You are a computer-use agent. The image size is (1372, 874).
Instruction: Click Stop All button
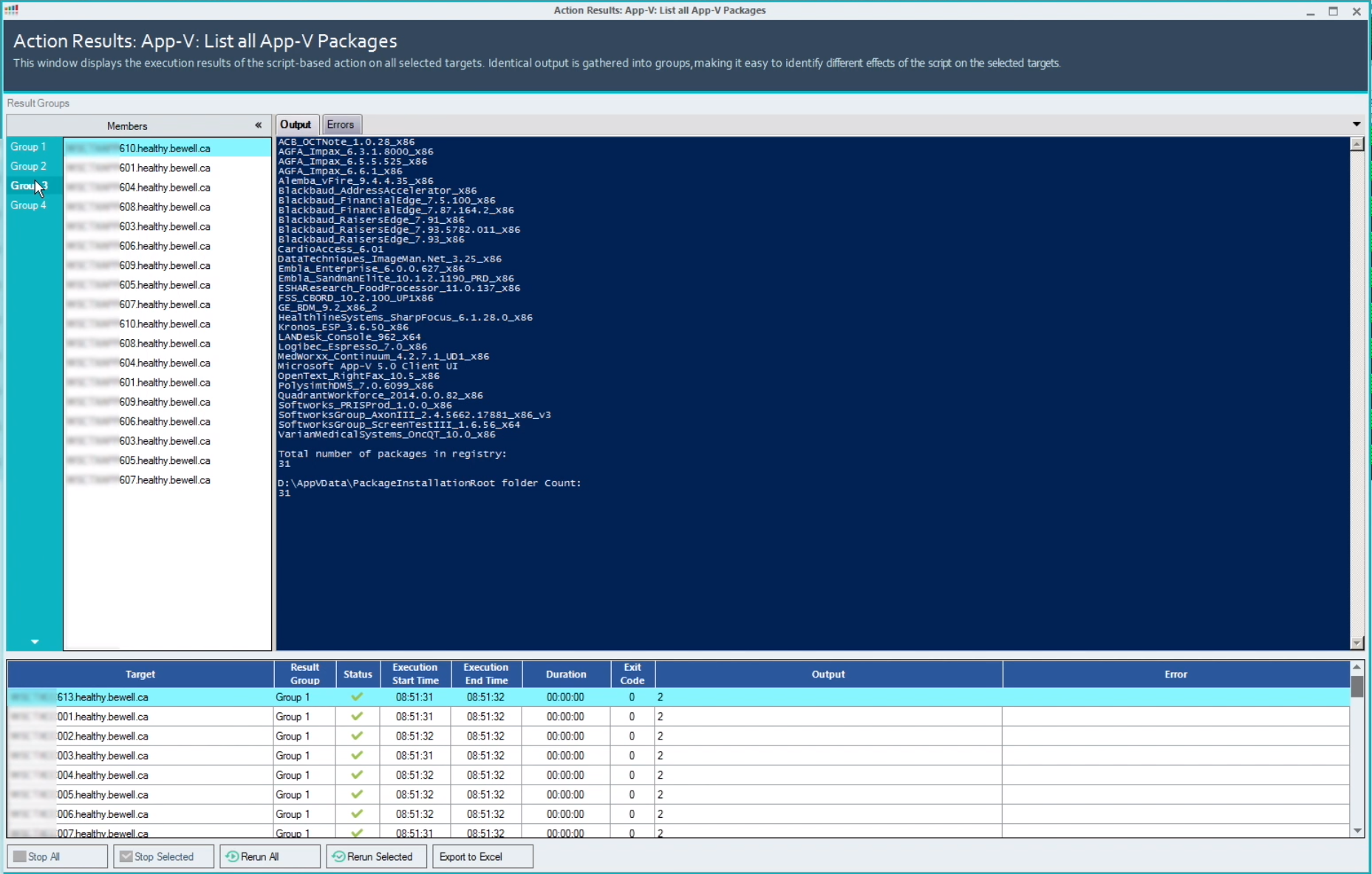58,856
